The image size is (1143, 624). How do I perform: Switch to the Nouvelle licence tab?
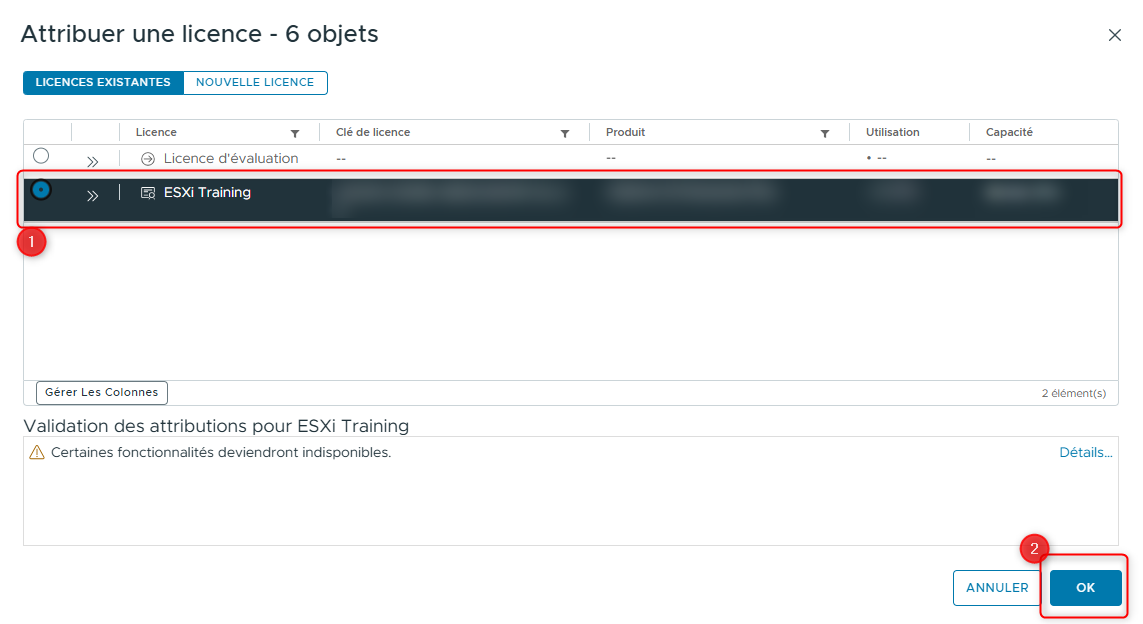255,83
